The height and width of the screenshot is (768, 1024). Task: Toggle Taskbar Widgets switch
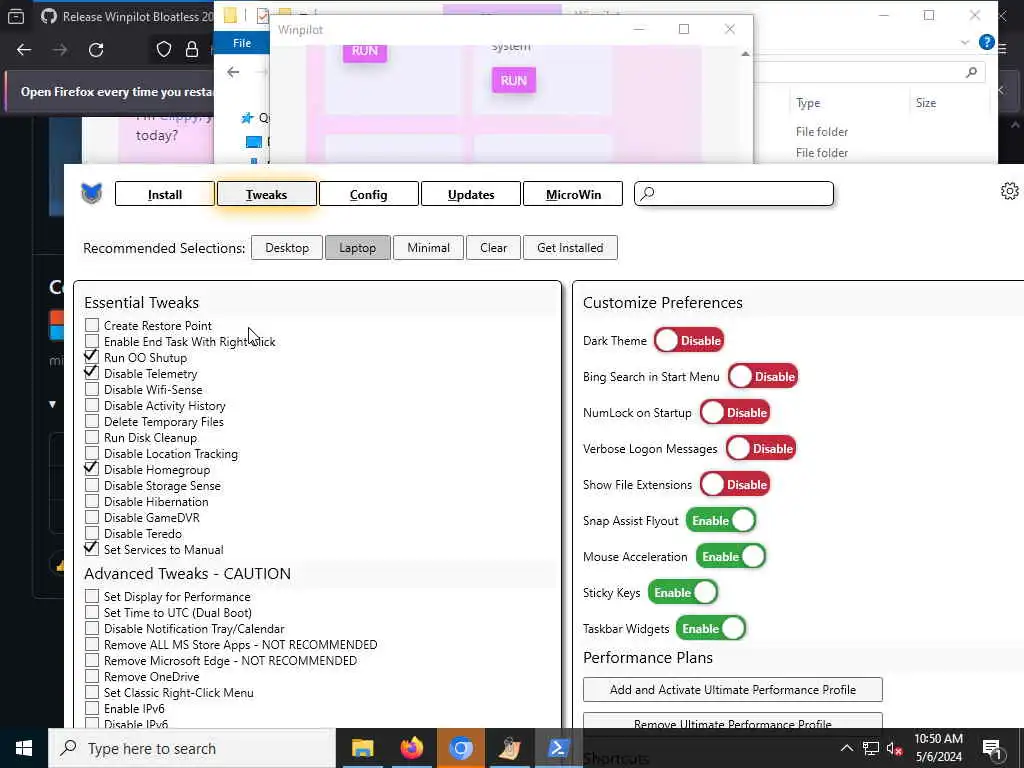(x=711, y=628)
